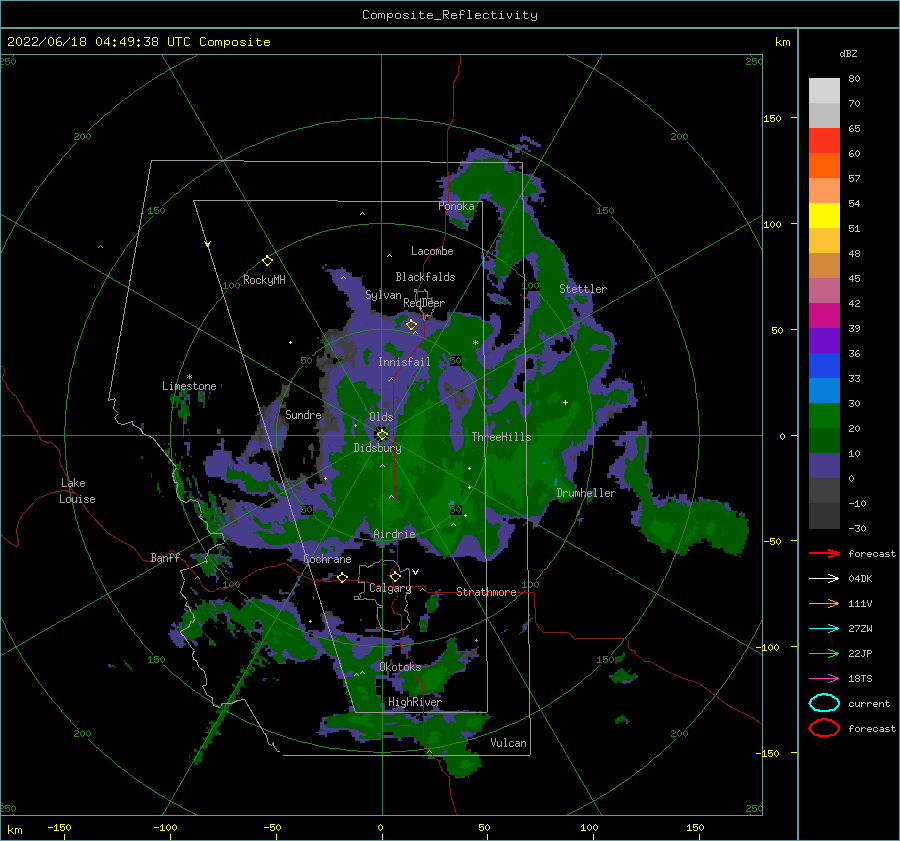
Task: Click the Okotoks label
Action: pos(400,666)
